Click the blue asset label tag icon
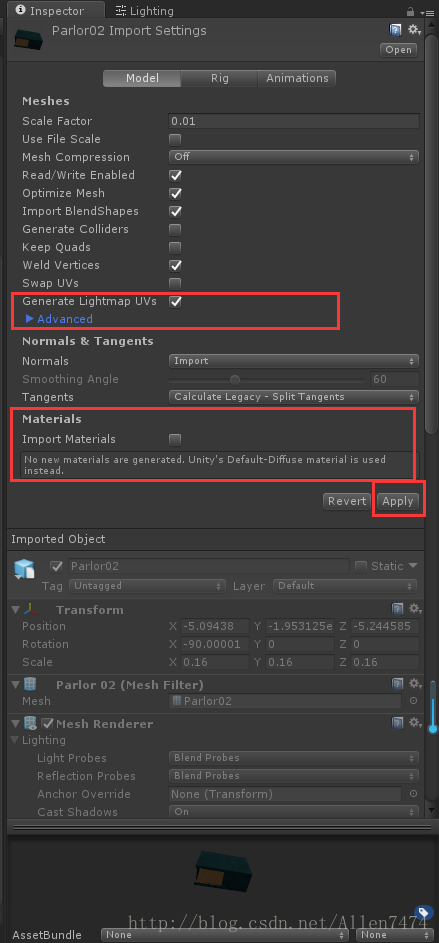 click(x=423, y=913)
